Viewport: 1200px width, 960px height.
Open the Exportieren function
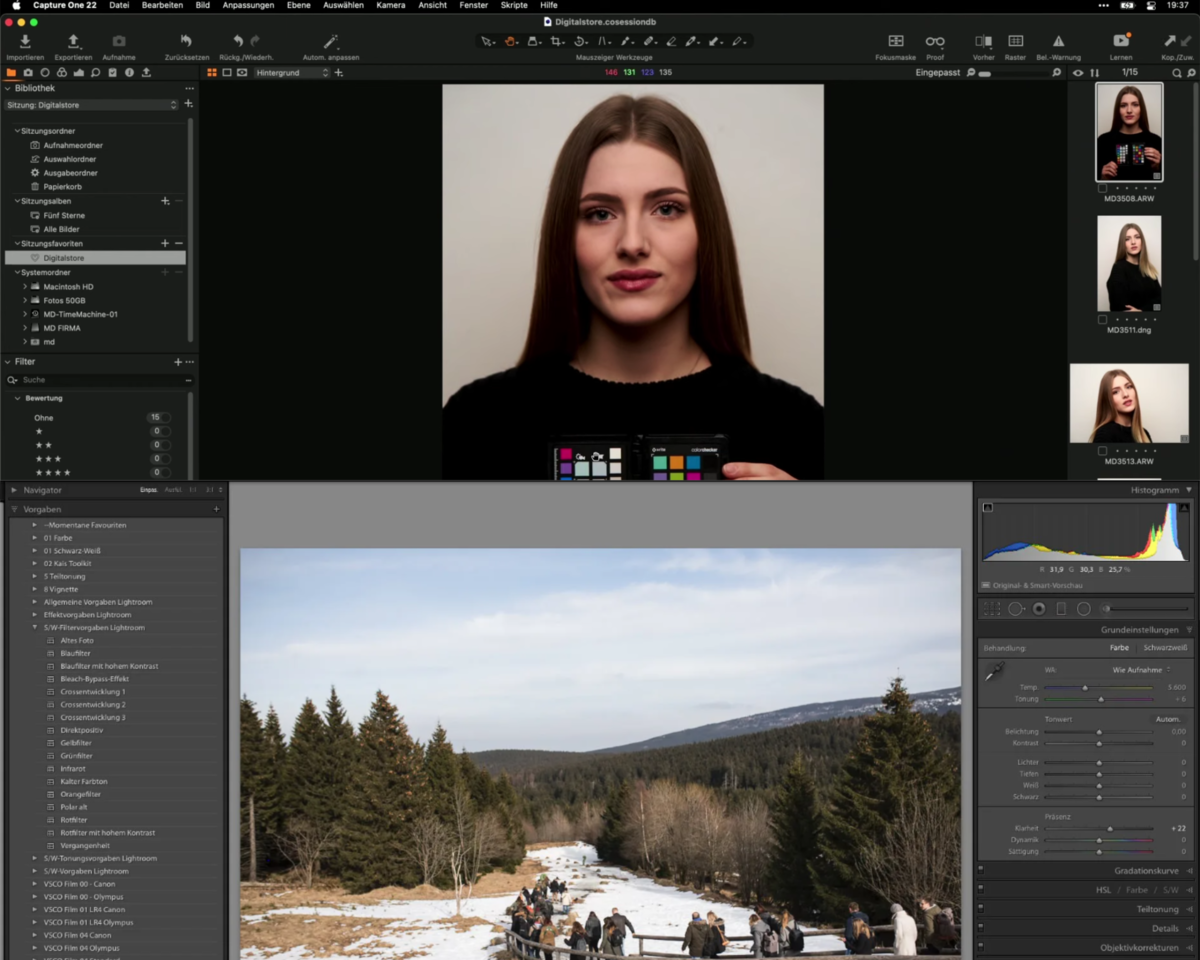73,41
